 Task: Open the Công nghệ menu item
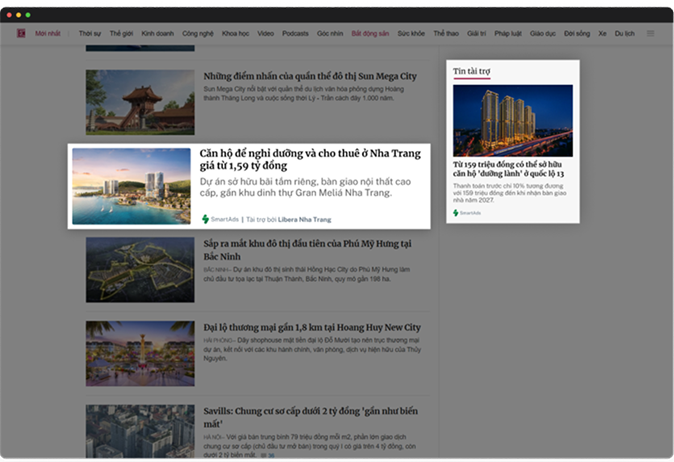198,34
